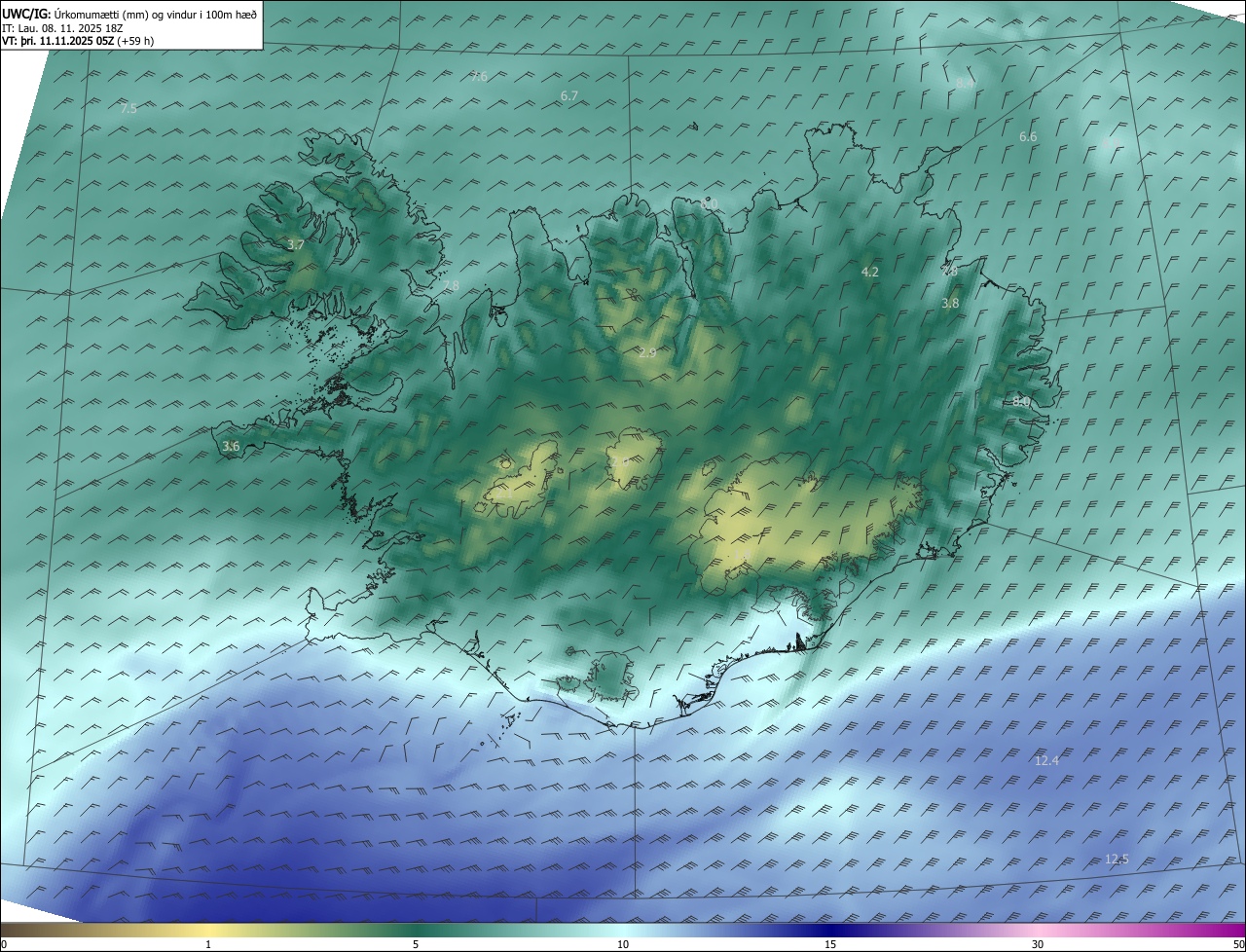Select the 4.2 value in northeast Iceland

point(870,273)
